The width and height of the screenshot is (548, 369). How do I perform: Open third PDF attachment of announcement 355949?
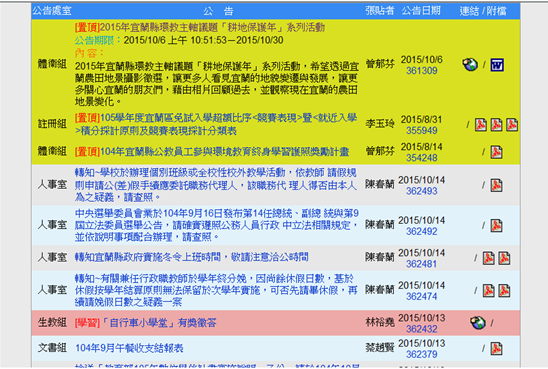click(512, 125)
